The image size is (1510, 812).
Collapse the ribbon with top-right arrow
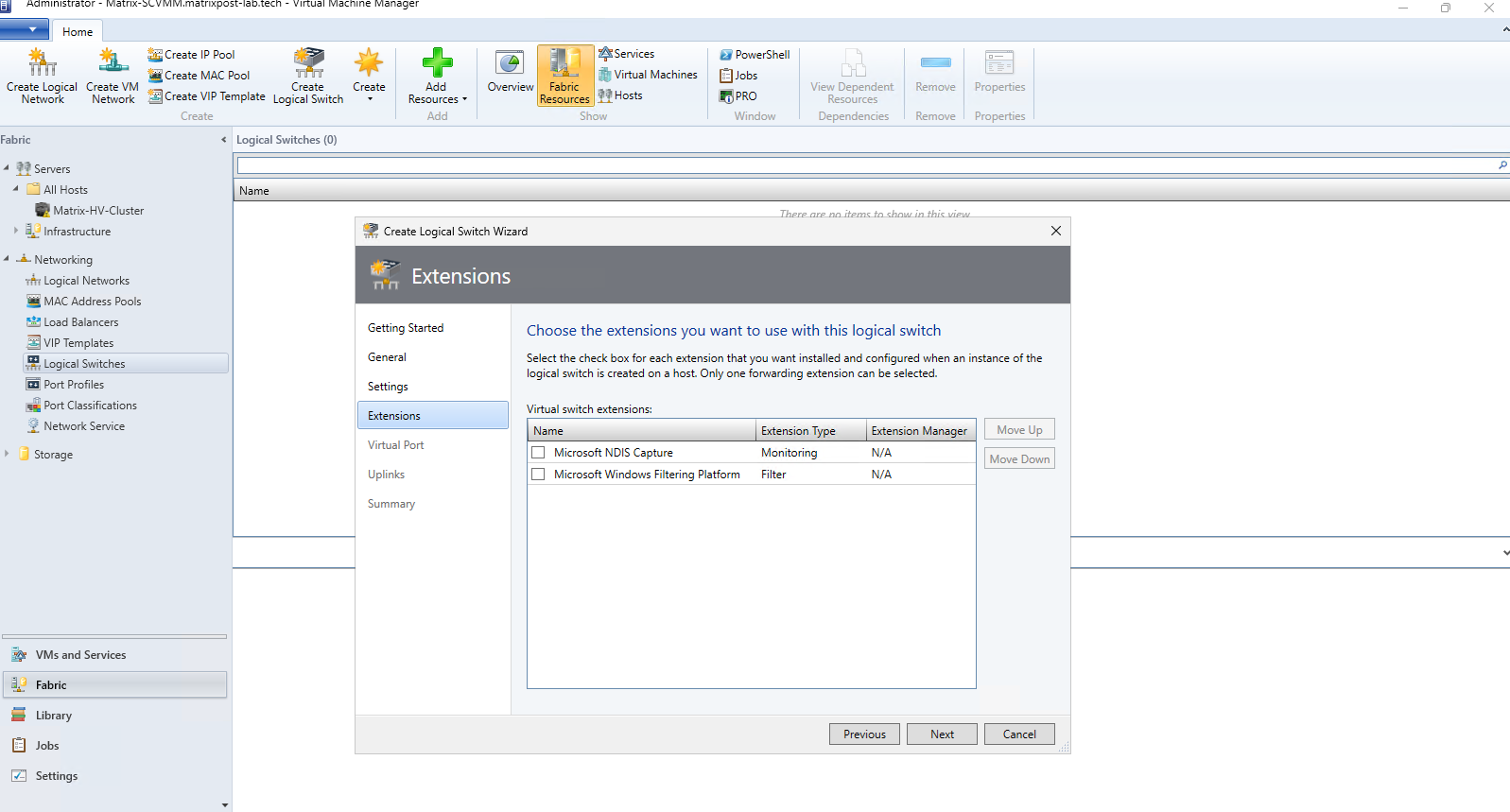tap(1505, 30)
